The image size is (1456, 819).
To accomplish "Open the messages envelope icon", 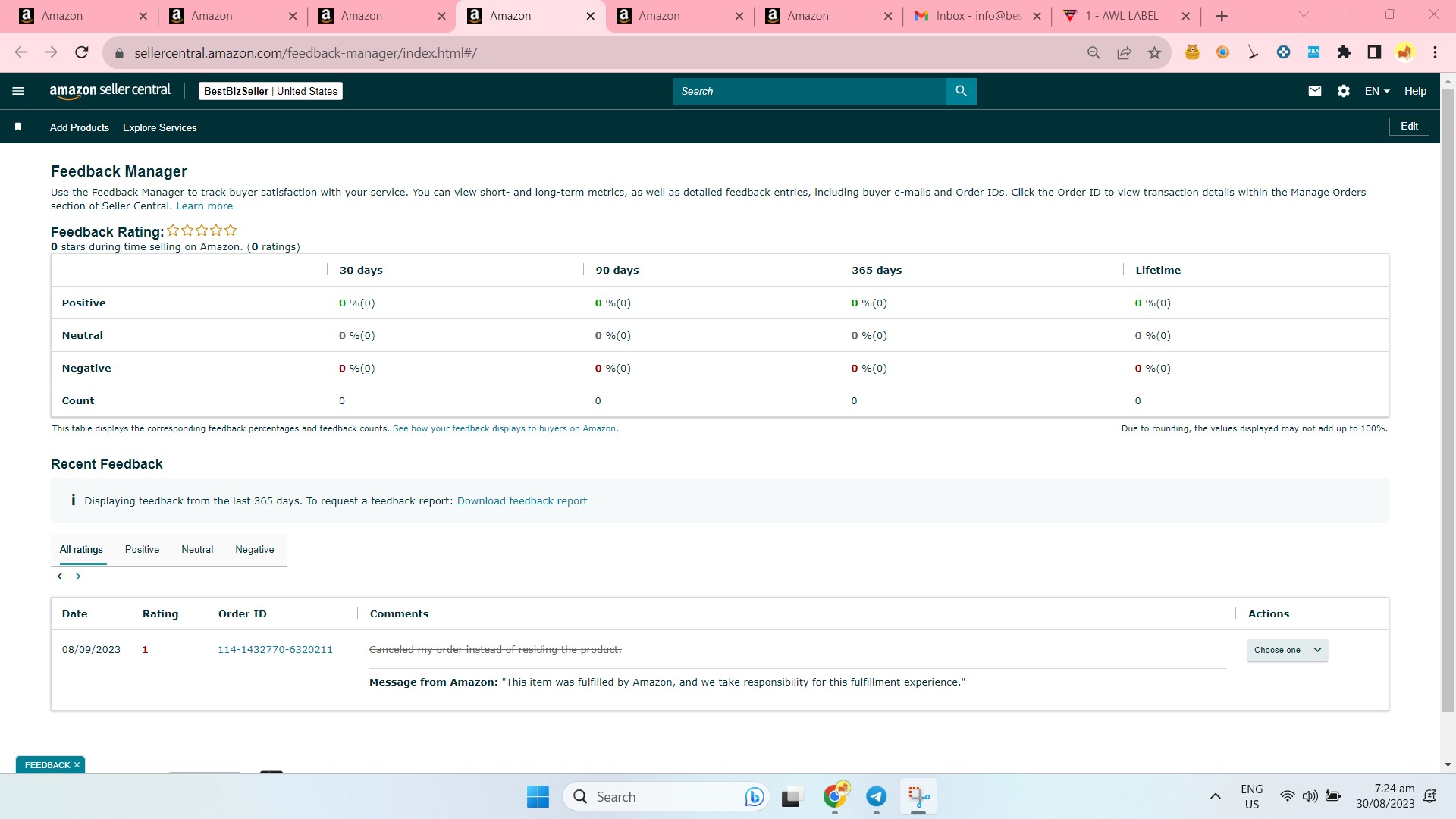I will click(x=1315, y=91).
